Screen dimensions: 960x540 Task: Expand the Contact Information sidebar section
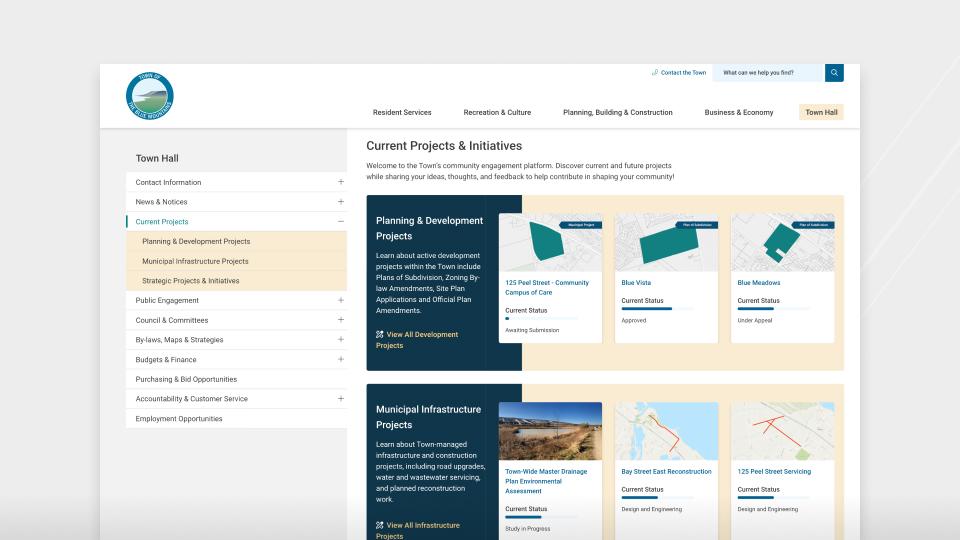(340, 182)
